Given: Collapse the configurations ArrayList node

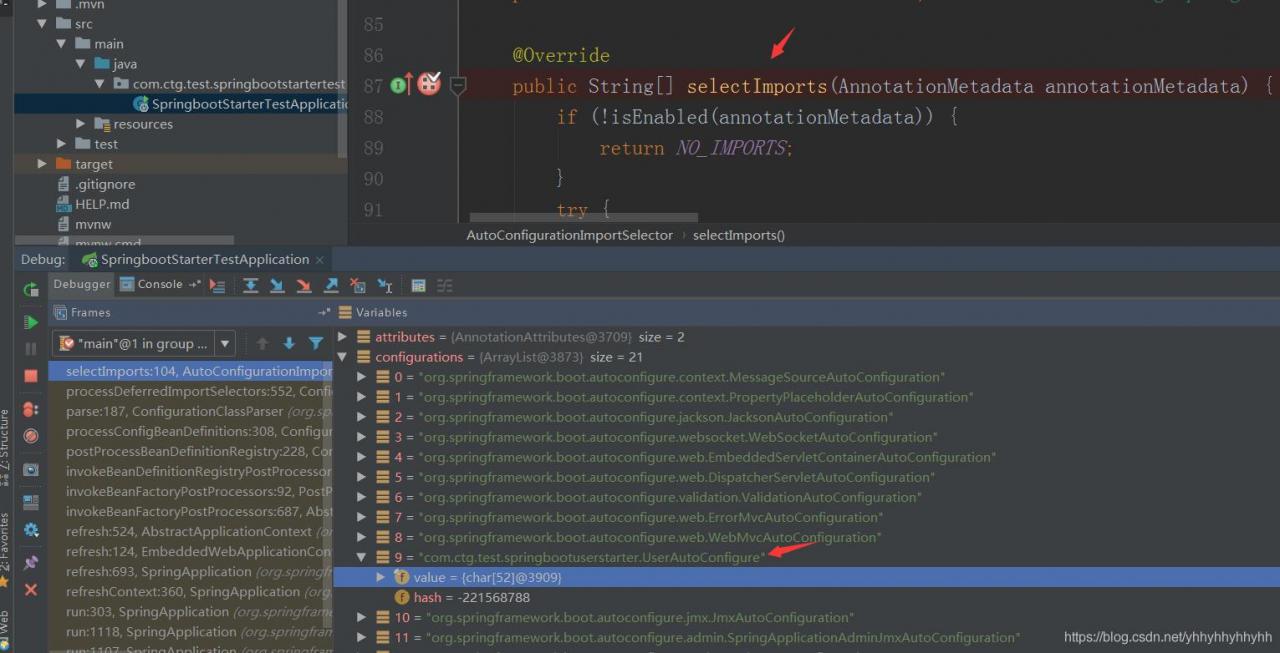Looking at the screenshot, I should click(x=343, y=357).
